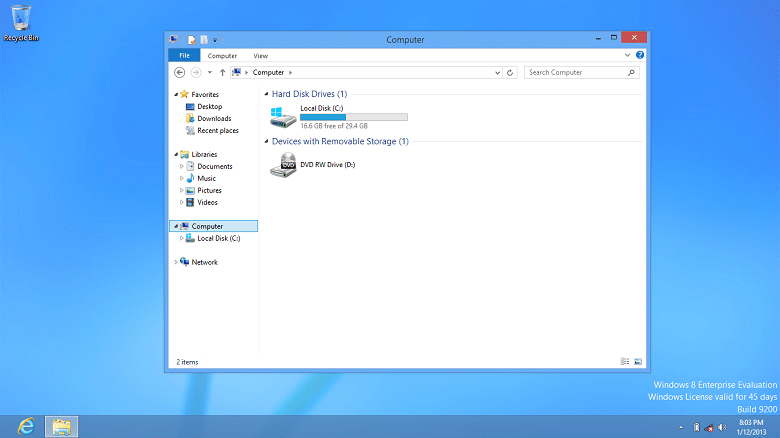Screen dimensions: 780x438
Task: Expand the Documents library node
Action: coord(182,166)
